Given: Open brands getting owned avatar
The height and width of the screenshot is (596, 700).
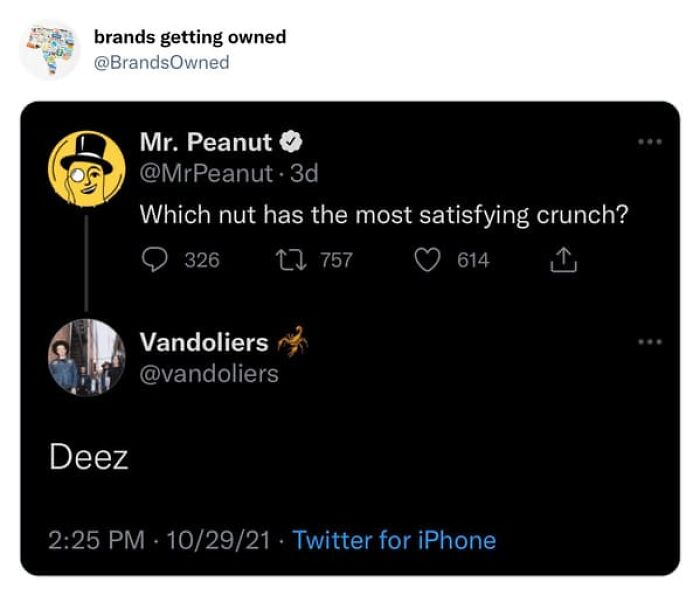Looking at the screenshot, I should click(x=49, y=49).
